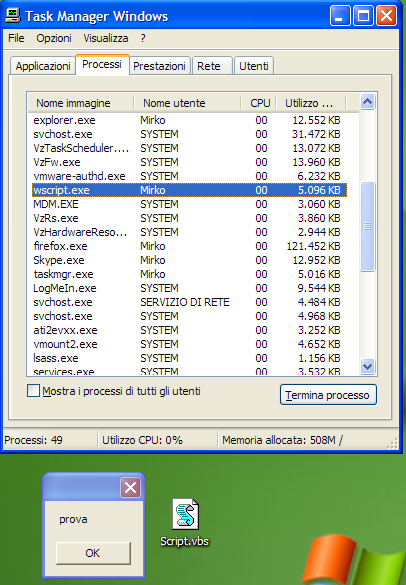Sort by CPU column header

click(x=259, y=103)
